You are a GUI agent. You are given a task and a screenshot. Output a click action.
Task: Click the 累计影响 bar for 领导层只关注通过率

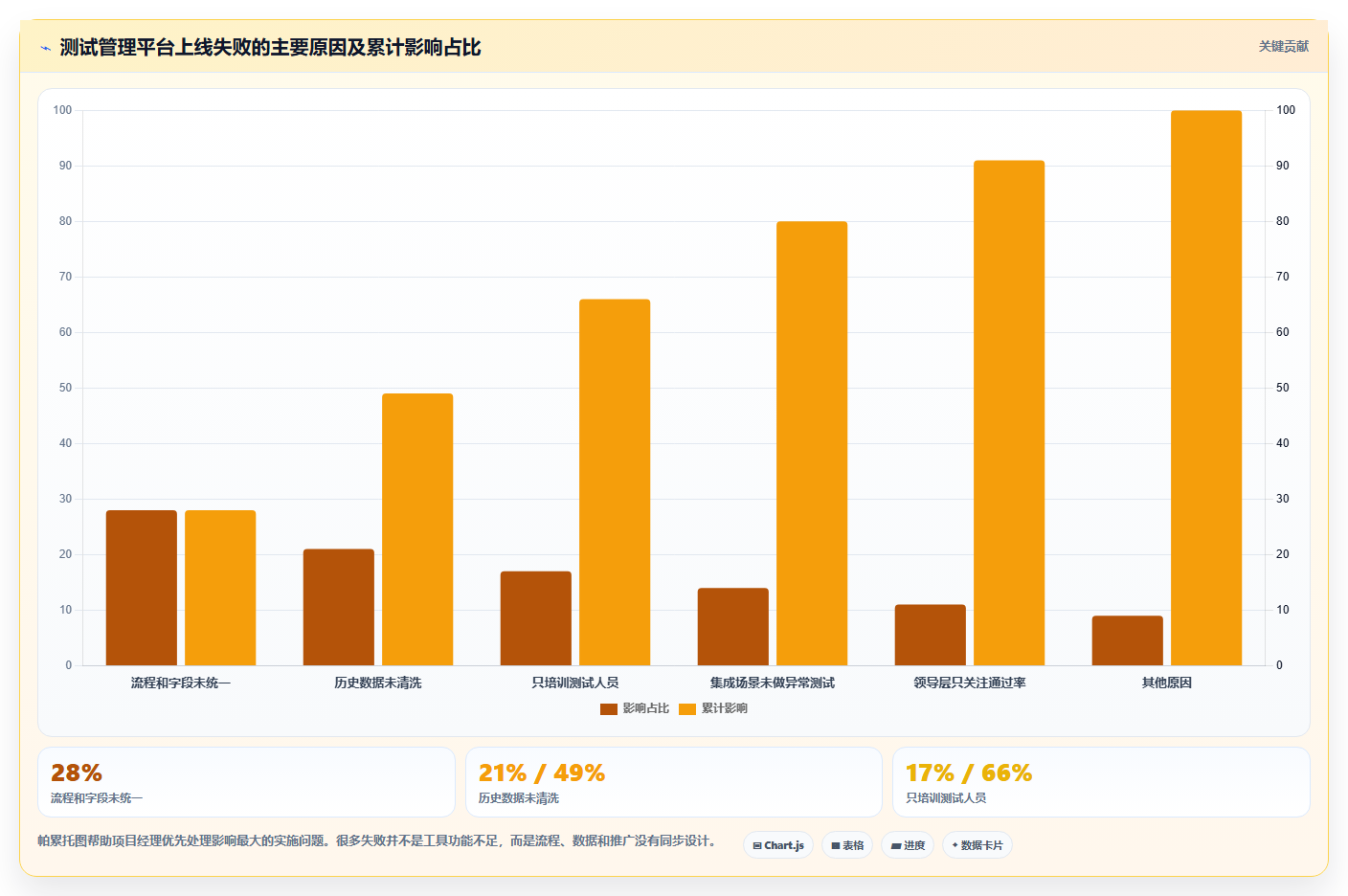pos(1009,413)
